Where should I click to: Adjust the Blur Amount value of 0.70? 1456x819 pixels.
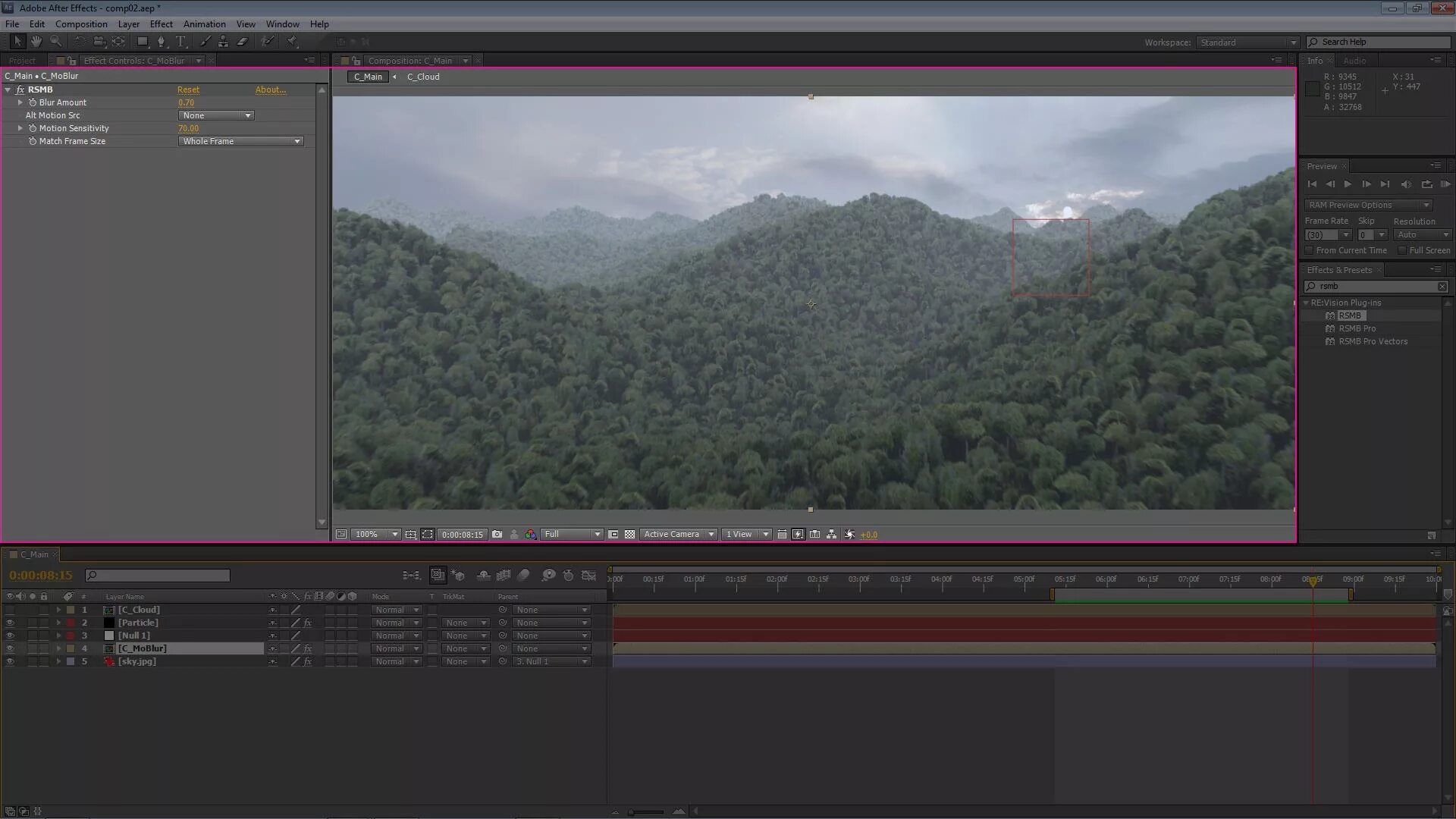187,102
